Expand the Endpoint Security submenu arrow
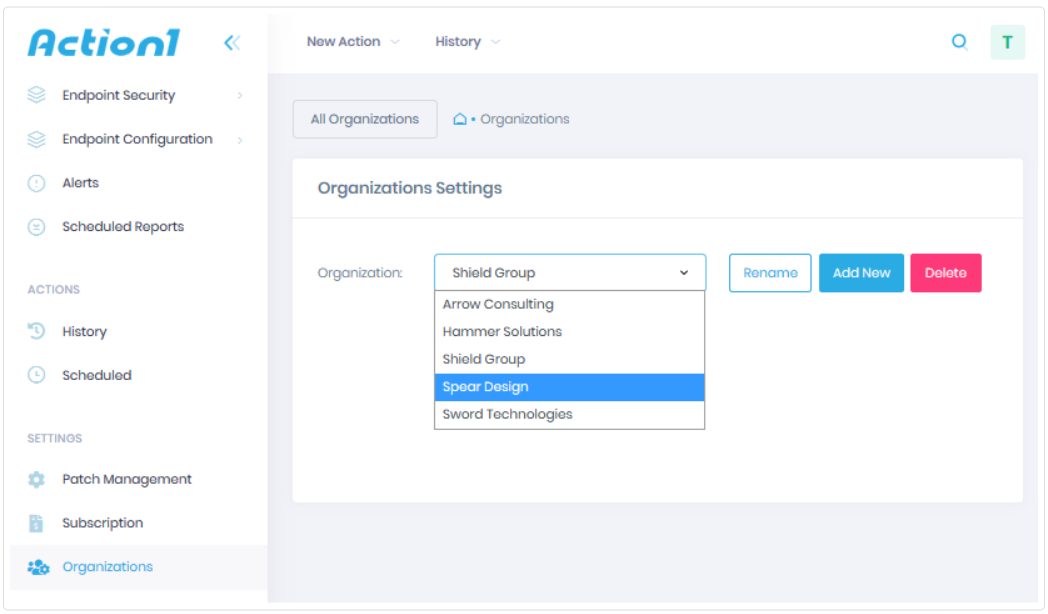The image size is (1048, 614). pyautogui.click(x=240, y=96)
